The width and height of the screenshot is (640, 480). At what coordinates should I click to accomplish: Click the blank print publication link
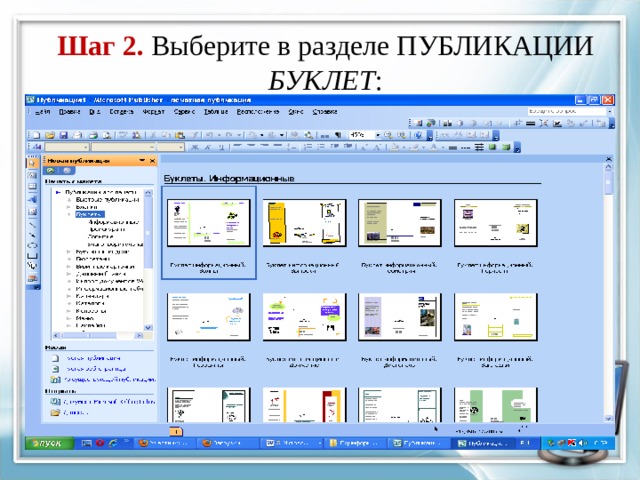click(x=93, y=358)
